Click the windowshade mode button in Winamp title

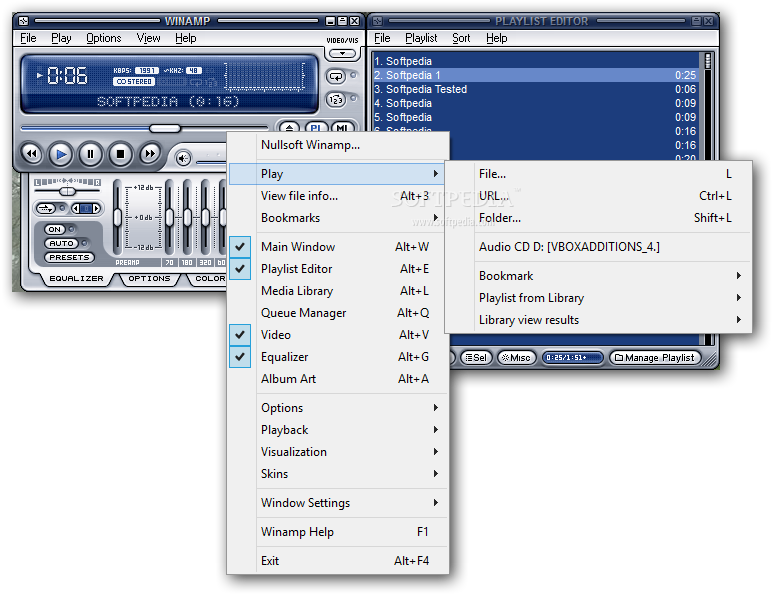pyautogui.click(x=342, y=21)
